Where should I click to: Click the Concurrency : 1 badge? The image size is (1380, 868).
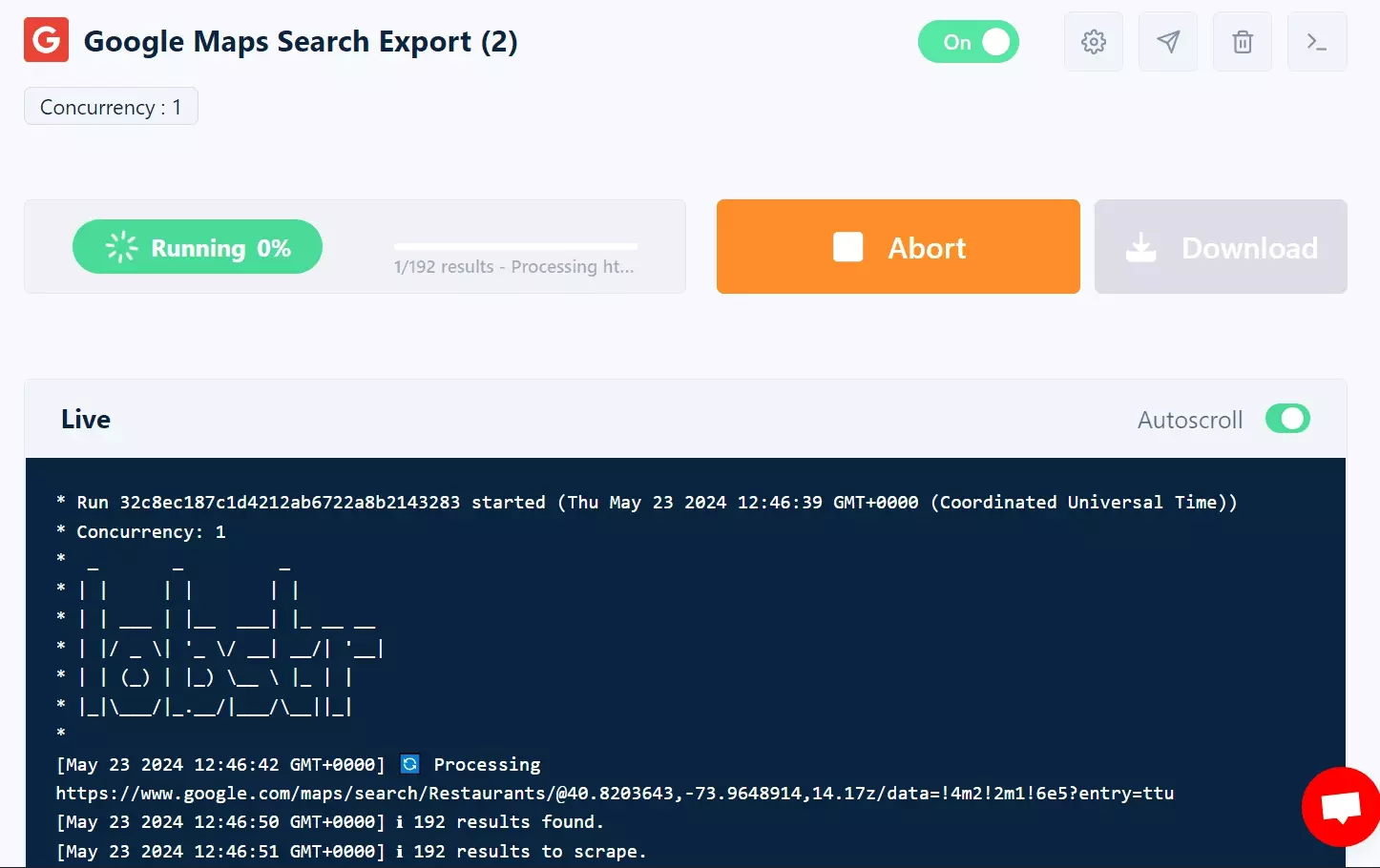pos(111,107)
